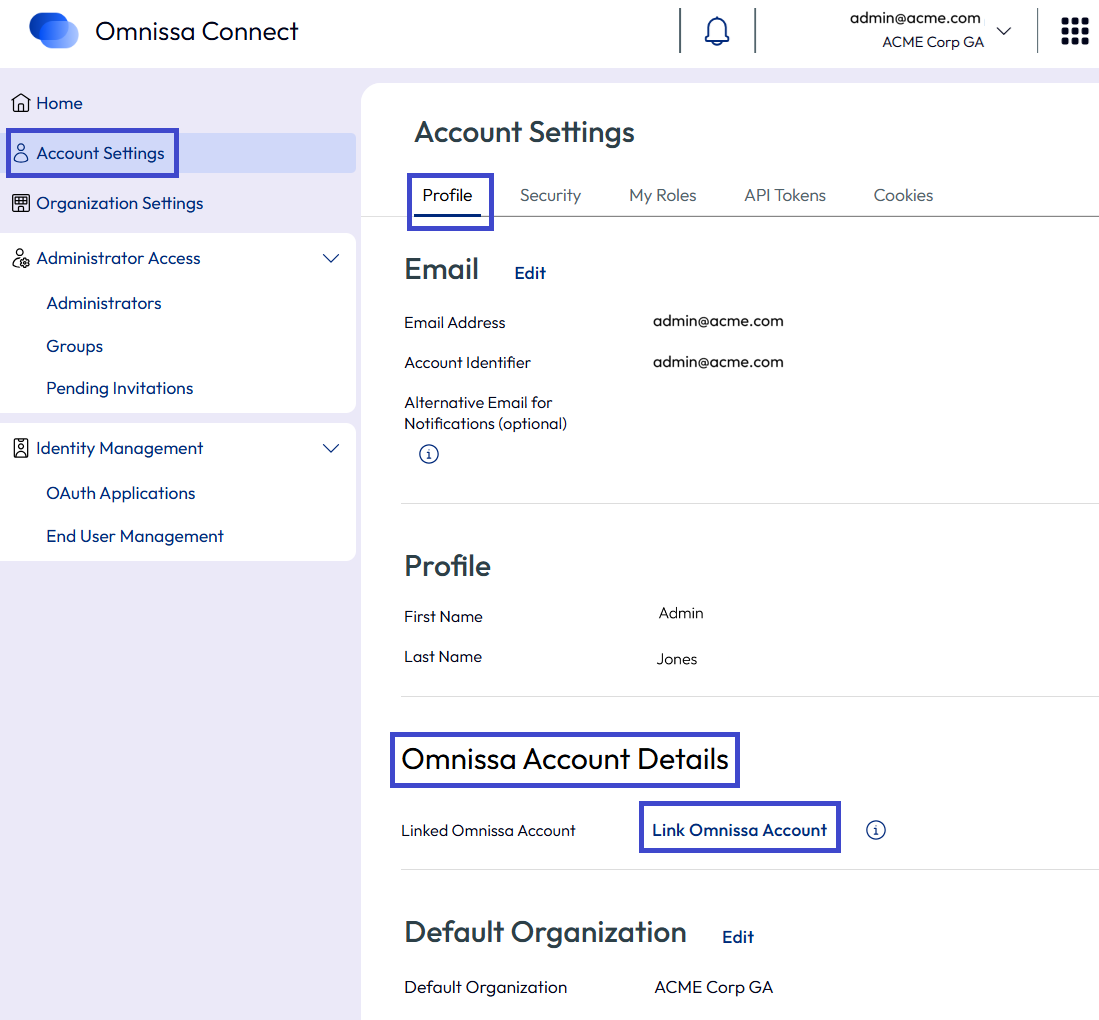Collapse the Identity Management section

331,448
